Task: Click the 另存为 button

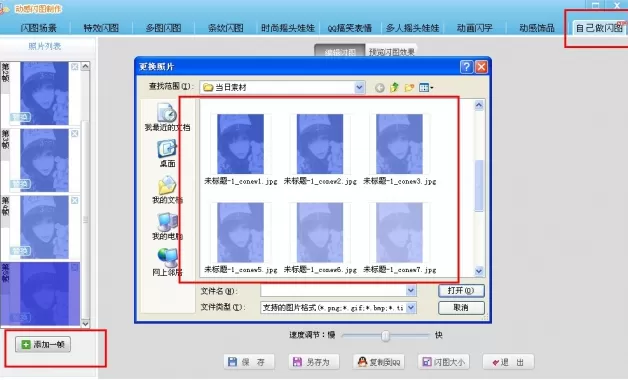Action: click(314, 362)
